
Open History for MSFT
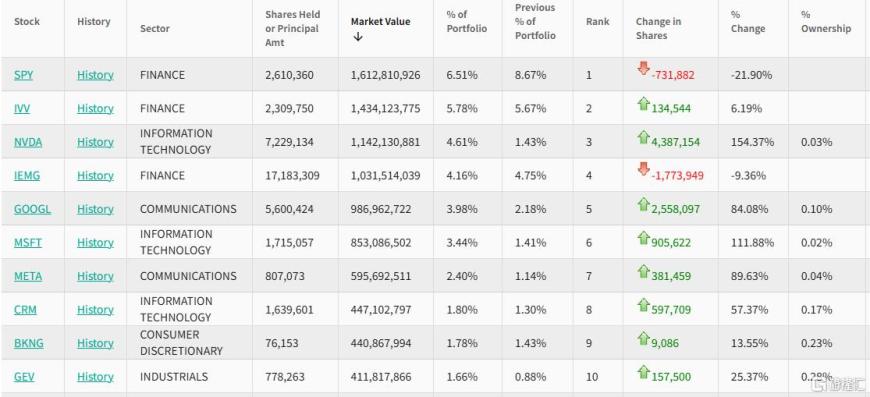[95, 242]
